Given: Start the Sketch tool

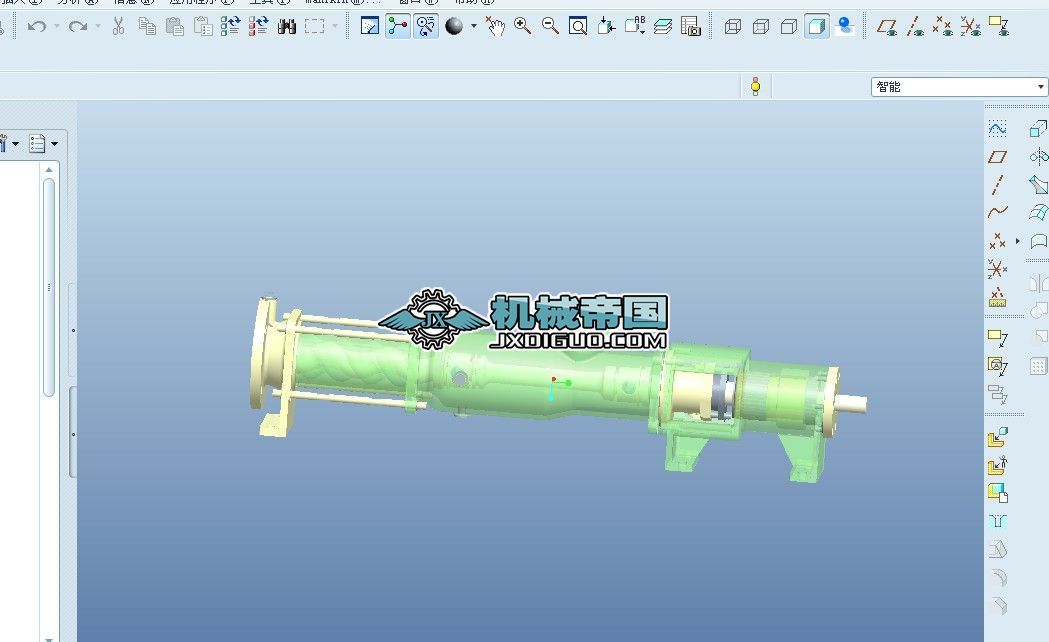Looking at the screenshot, I should coord(997,128).
